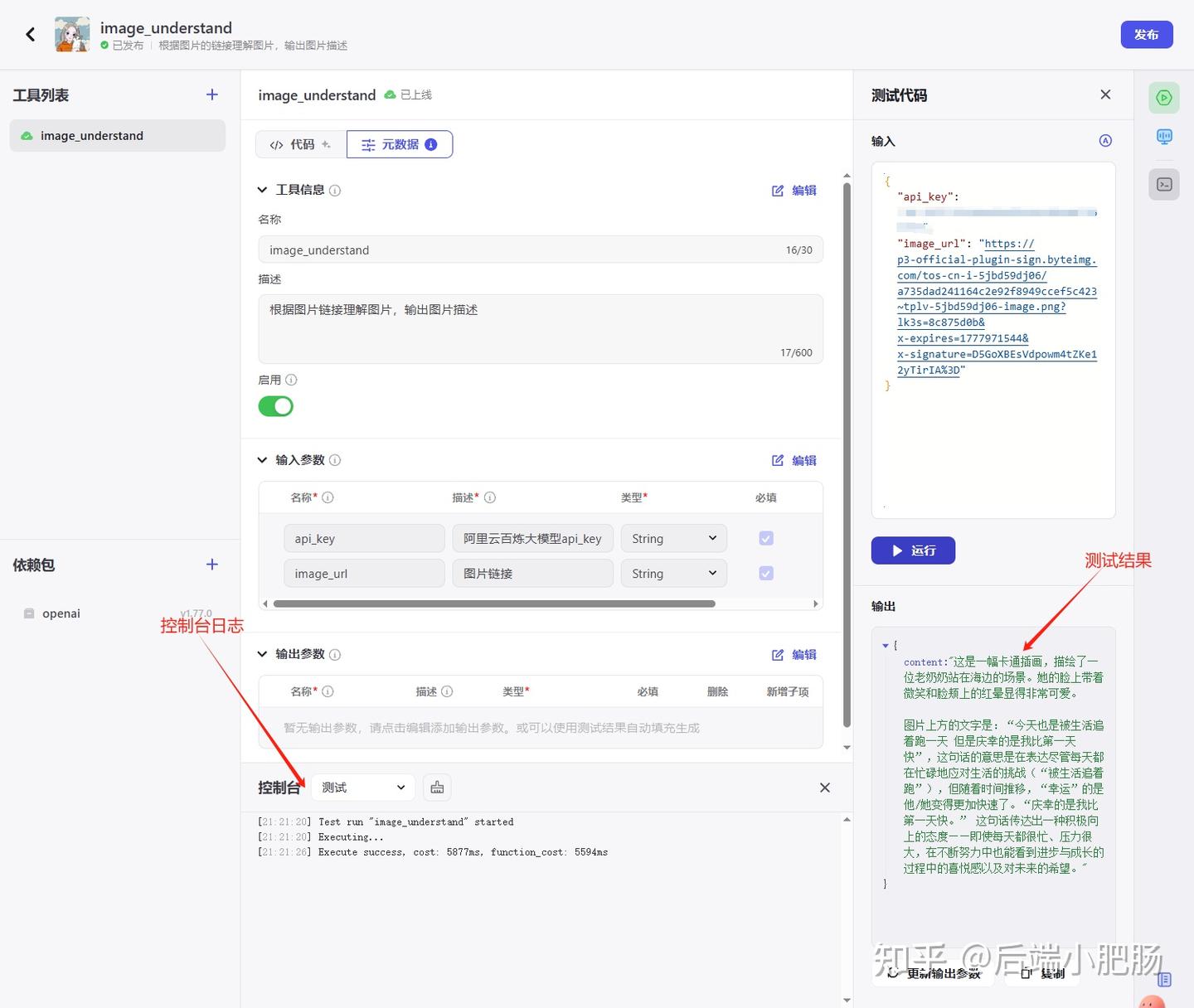Viewport: 1194px width, 1008px height.
Task: Show the info icon beside output 描述 column
Action: click(x=447, y=691)
